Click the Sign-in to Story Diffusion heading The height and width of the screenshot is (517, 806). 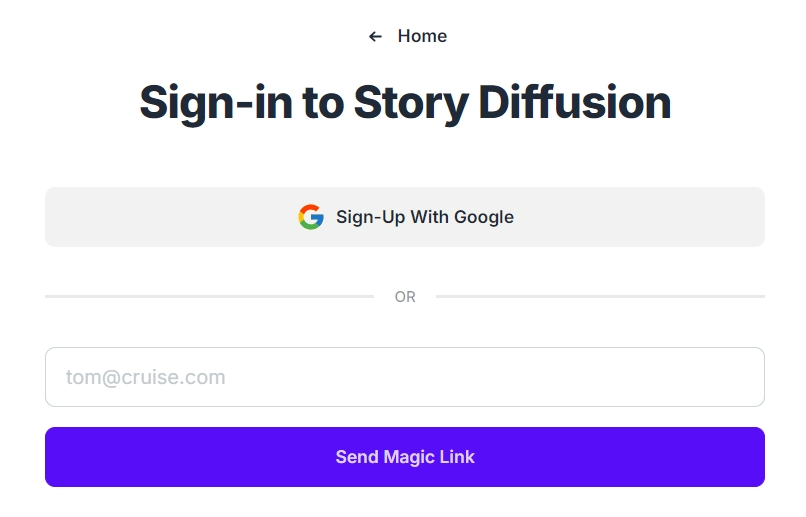click(405, 102)
